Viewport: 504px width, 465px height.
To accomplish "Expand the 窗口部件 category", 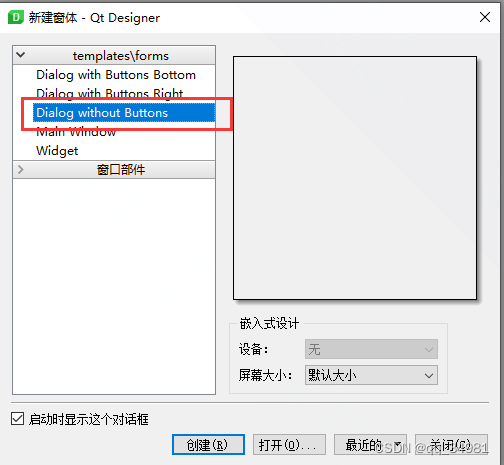I will (21, 170).
